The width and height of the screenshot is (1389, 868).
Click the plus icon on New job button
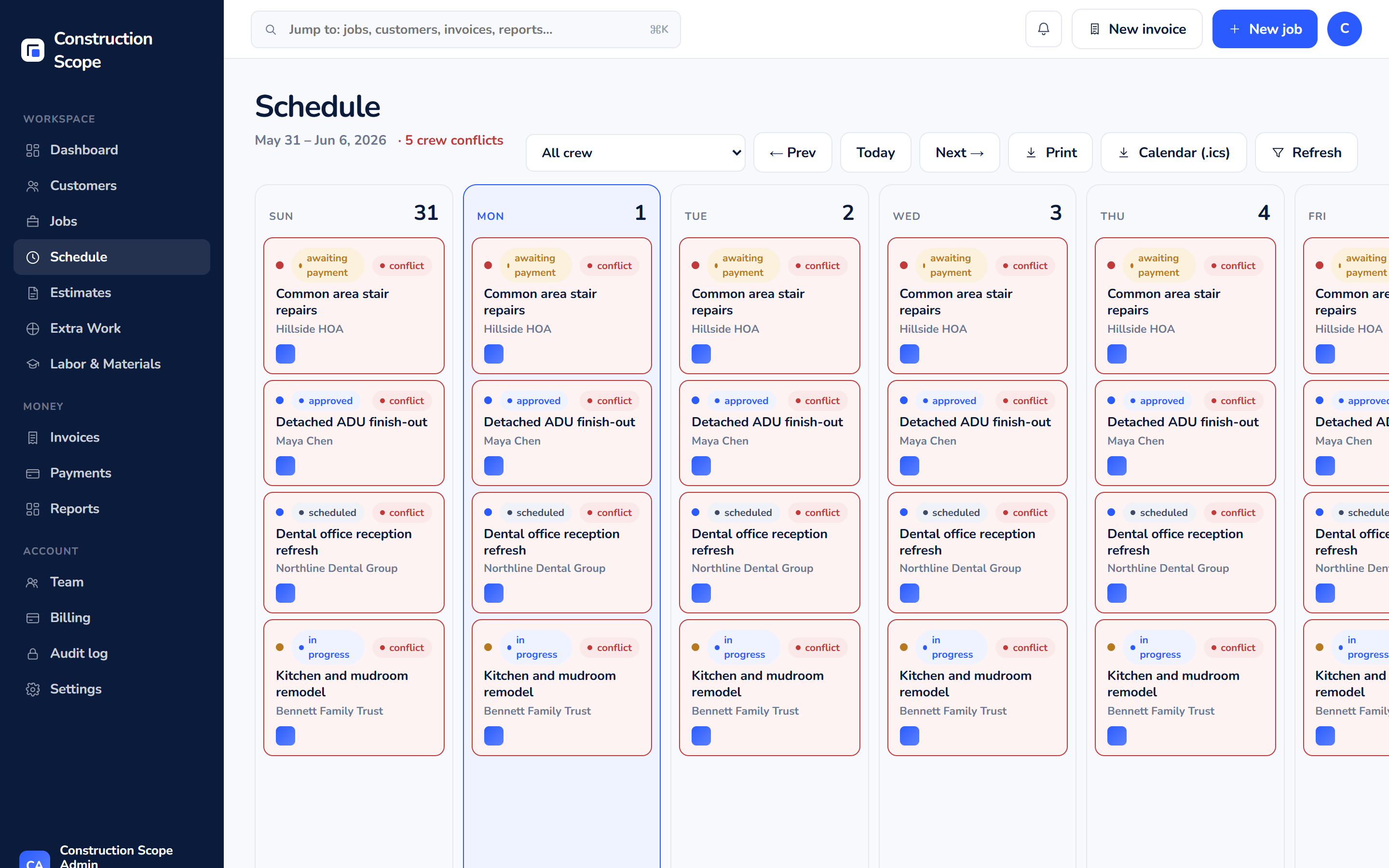1235,29
